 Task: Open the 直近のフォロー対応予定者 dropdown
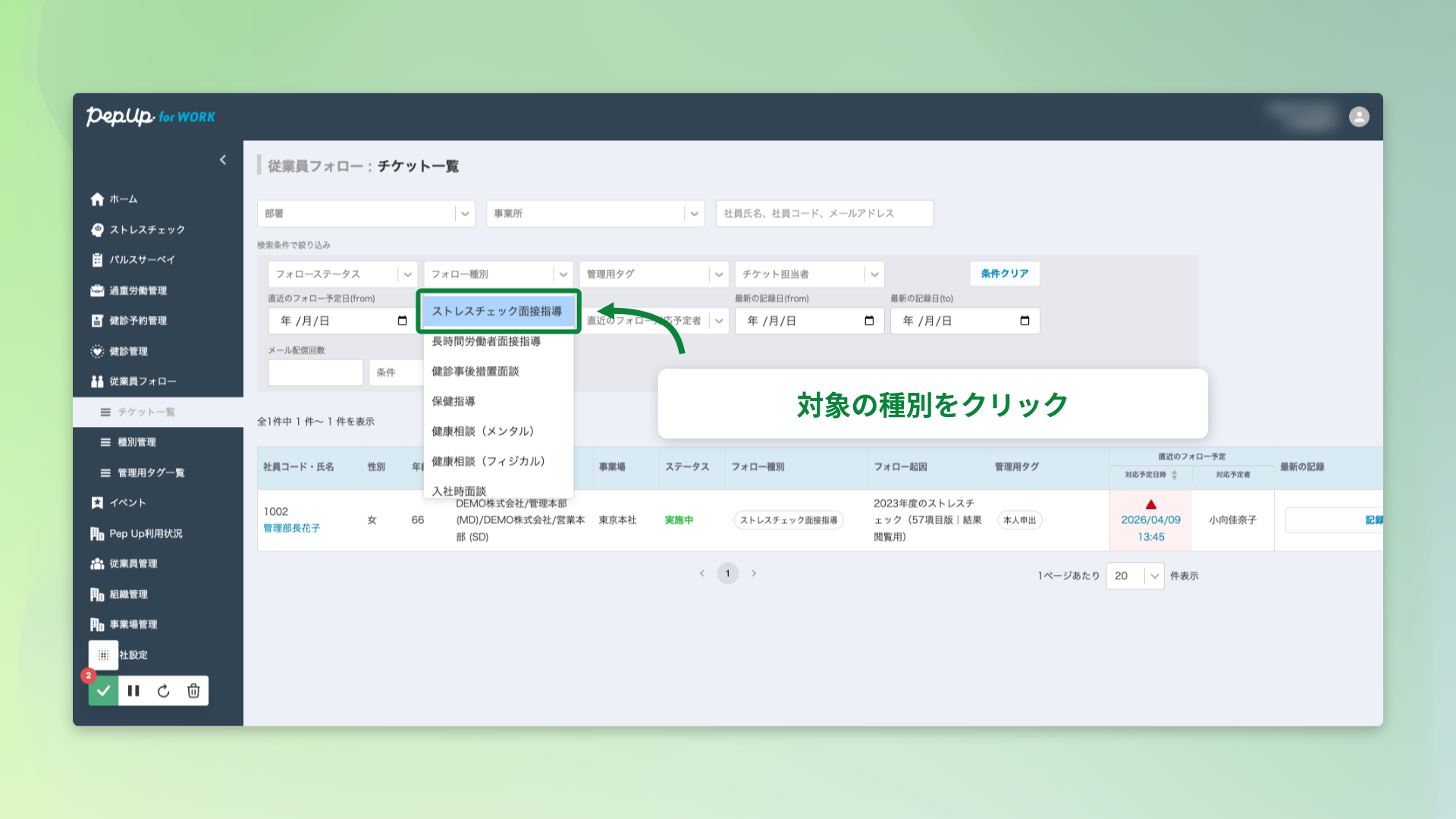pyautogui.click(x=654, y=321)
